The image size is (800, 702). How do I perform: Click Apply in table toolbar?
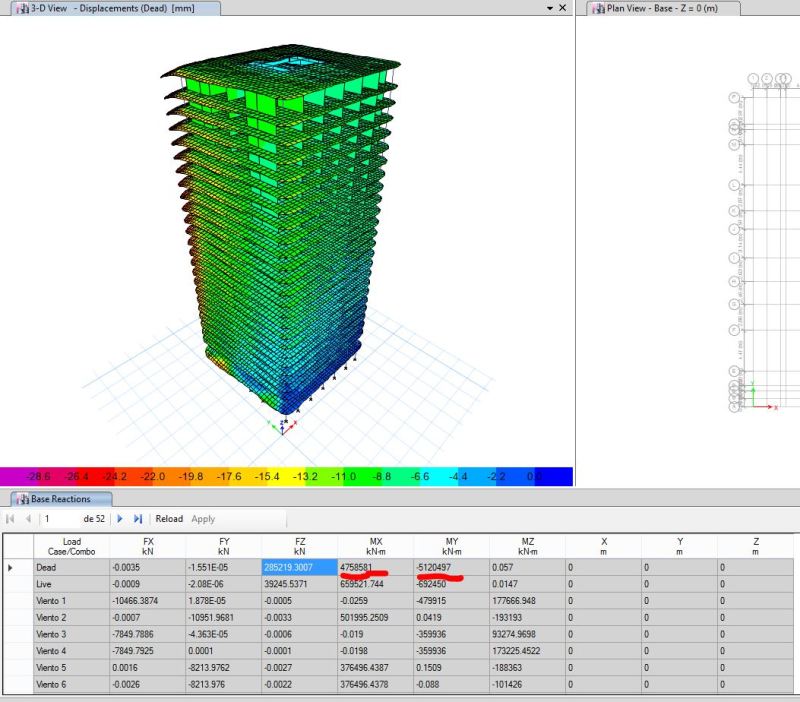(203, 519)
